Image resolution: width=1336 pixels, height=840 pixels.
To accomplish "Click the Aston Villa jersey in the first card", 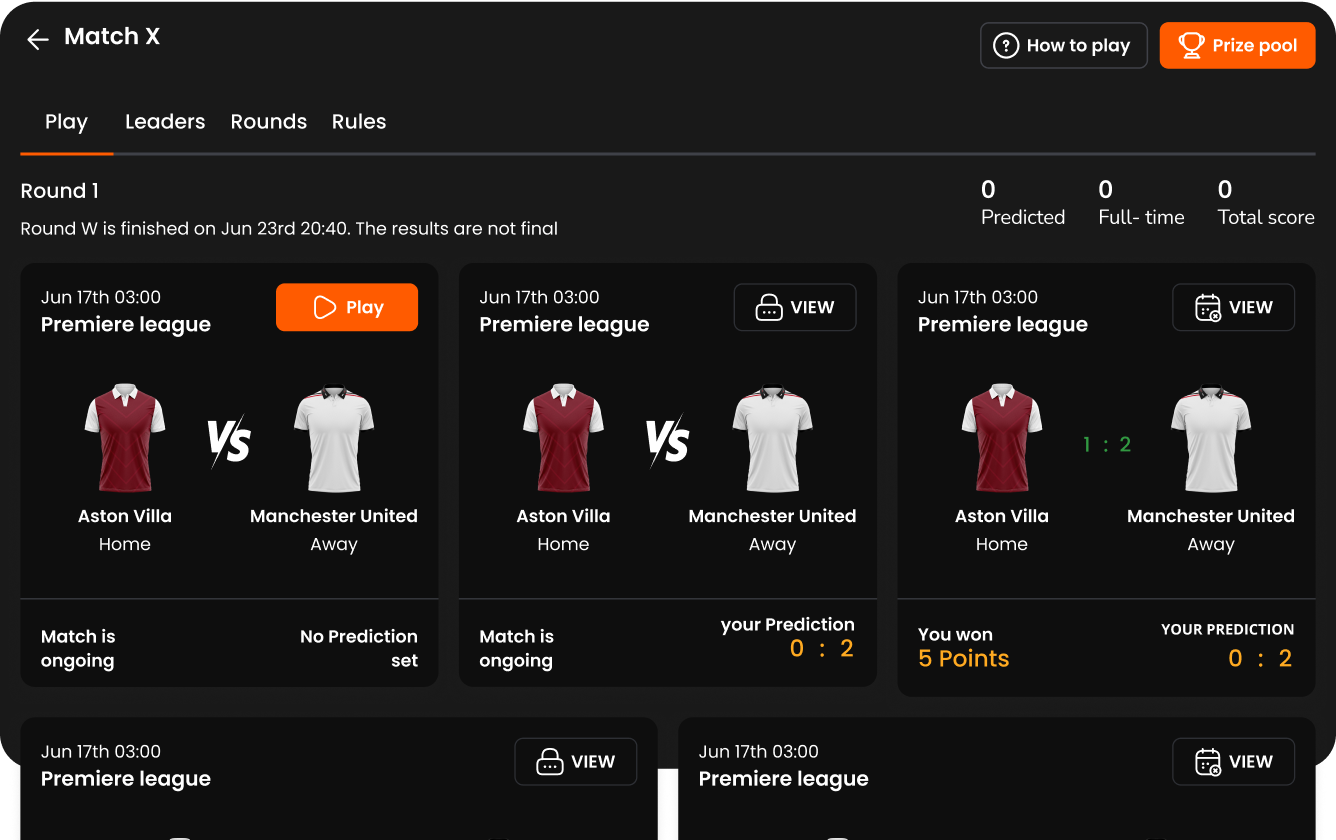I will pyautogui.click(x=125, y=438).
